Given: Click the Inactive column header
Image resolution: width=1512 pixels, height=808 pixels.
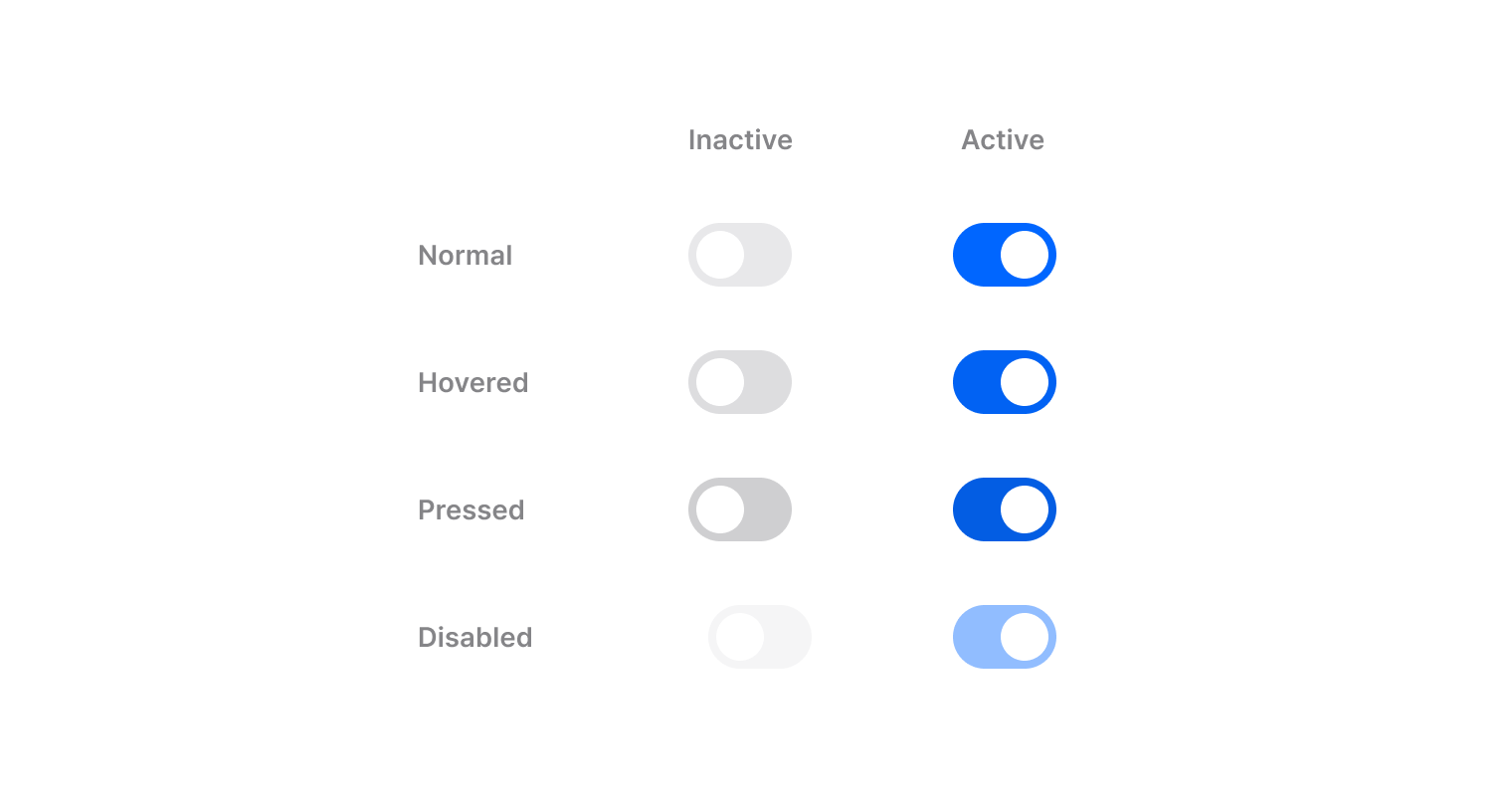Looking at the screenshot, I should (x=740, y=140).
